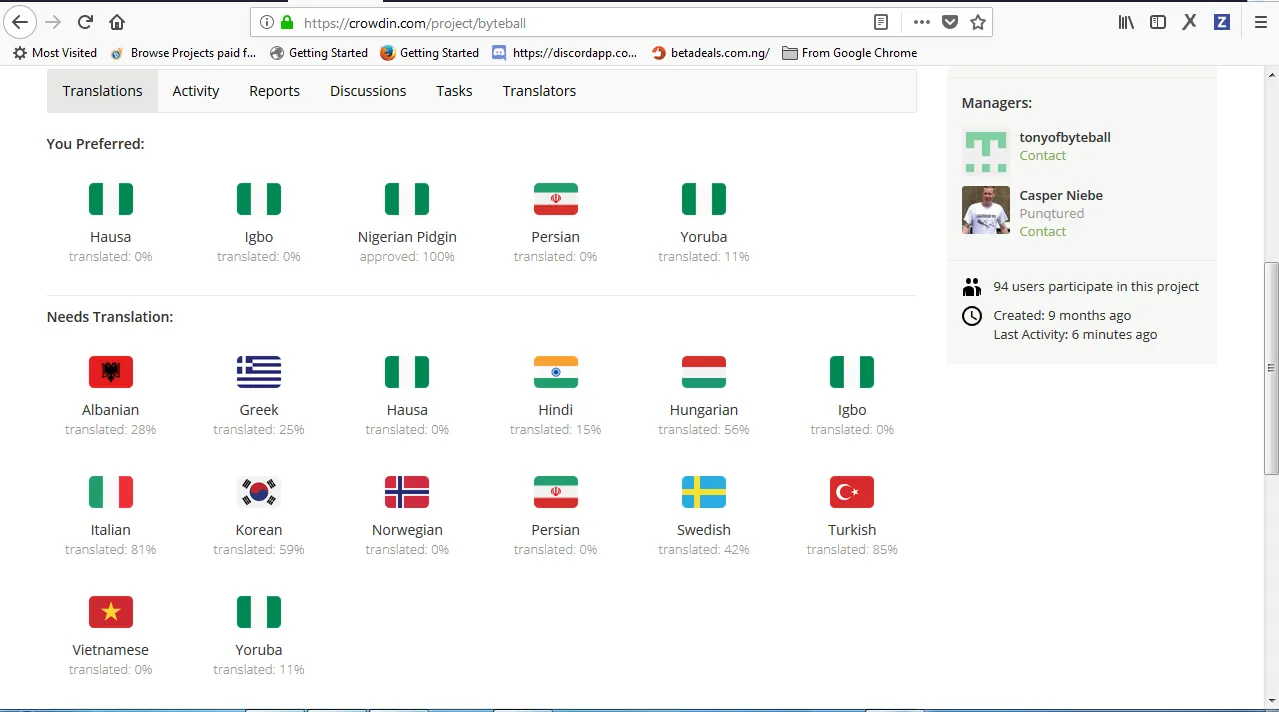The image size is (1279, 712).
Task: Open the Hungarian flag language
Action: pyautogui.click(x=704, y=372)
